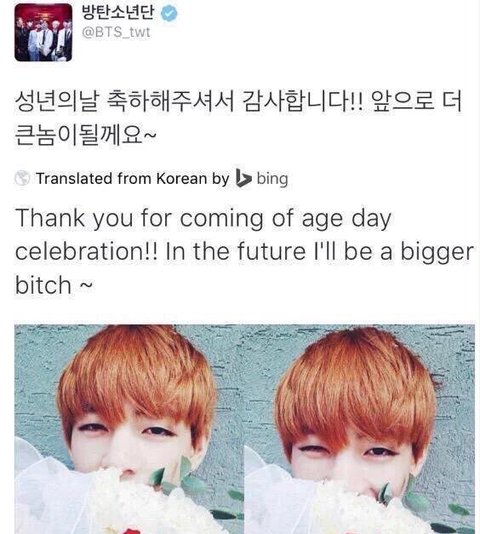Image resolution: width=480 pixels, height=534 pixels.
Task: Click the globe translation icon
Action: pos(22,178)
